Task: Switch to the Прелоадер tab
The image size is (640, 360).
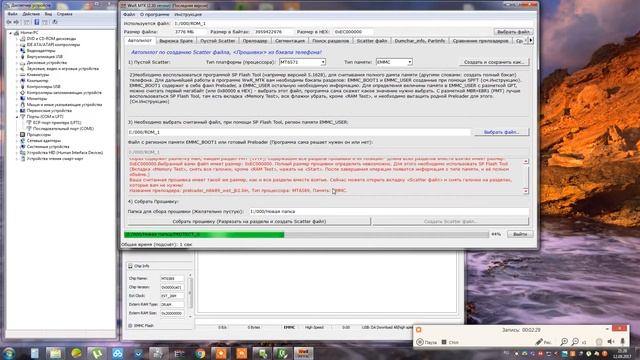Action: click(x=255, y=41)
